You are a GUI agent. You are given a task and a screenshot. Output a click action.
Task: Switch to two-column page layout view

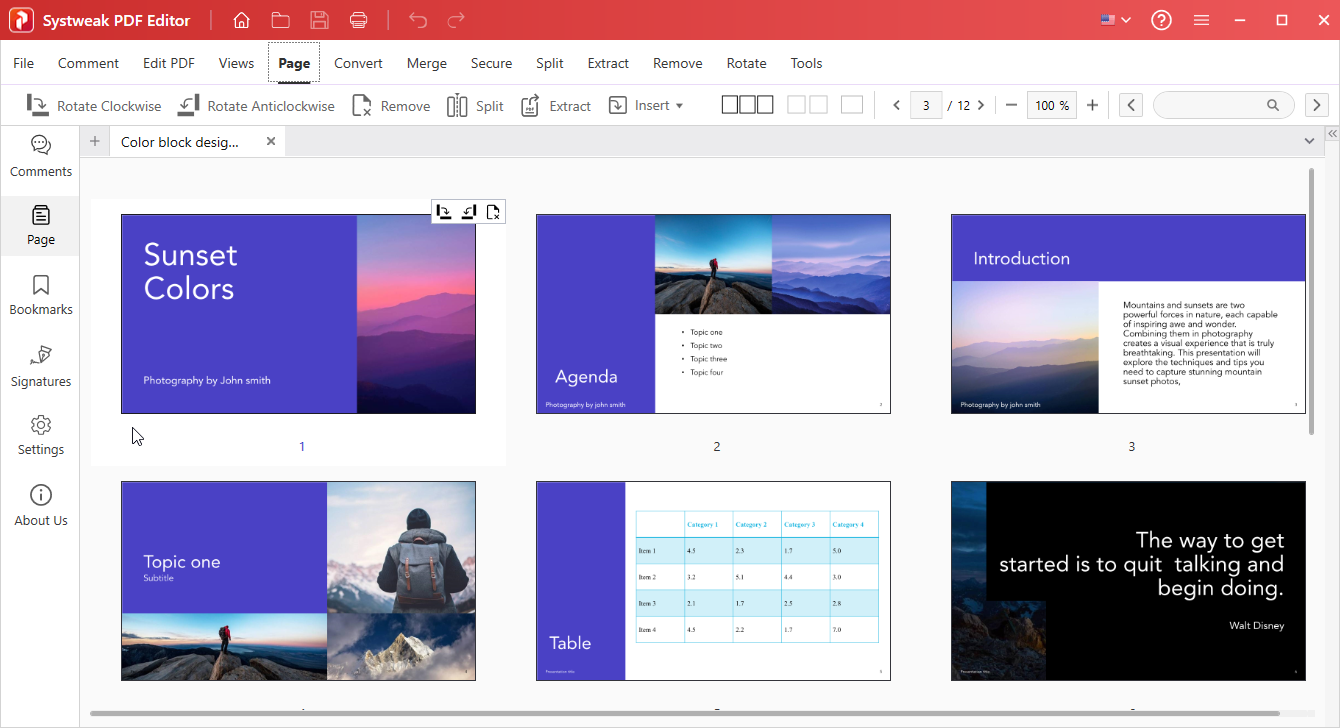click(x=807, y=105)
